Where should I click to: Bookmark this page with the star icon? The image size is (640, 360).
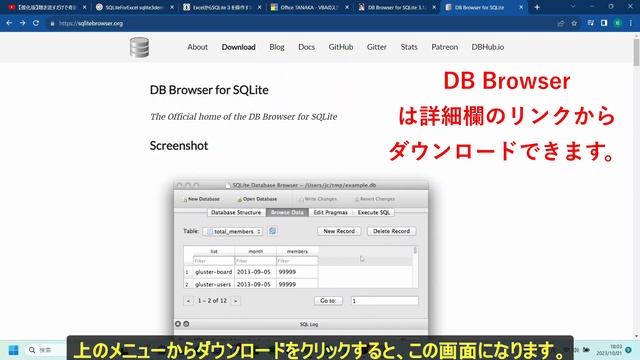574,23
